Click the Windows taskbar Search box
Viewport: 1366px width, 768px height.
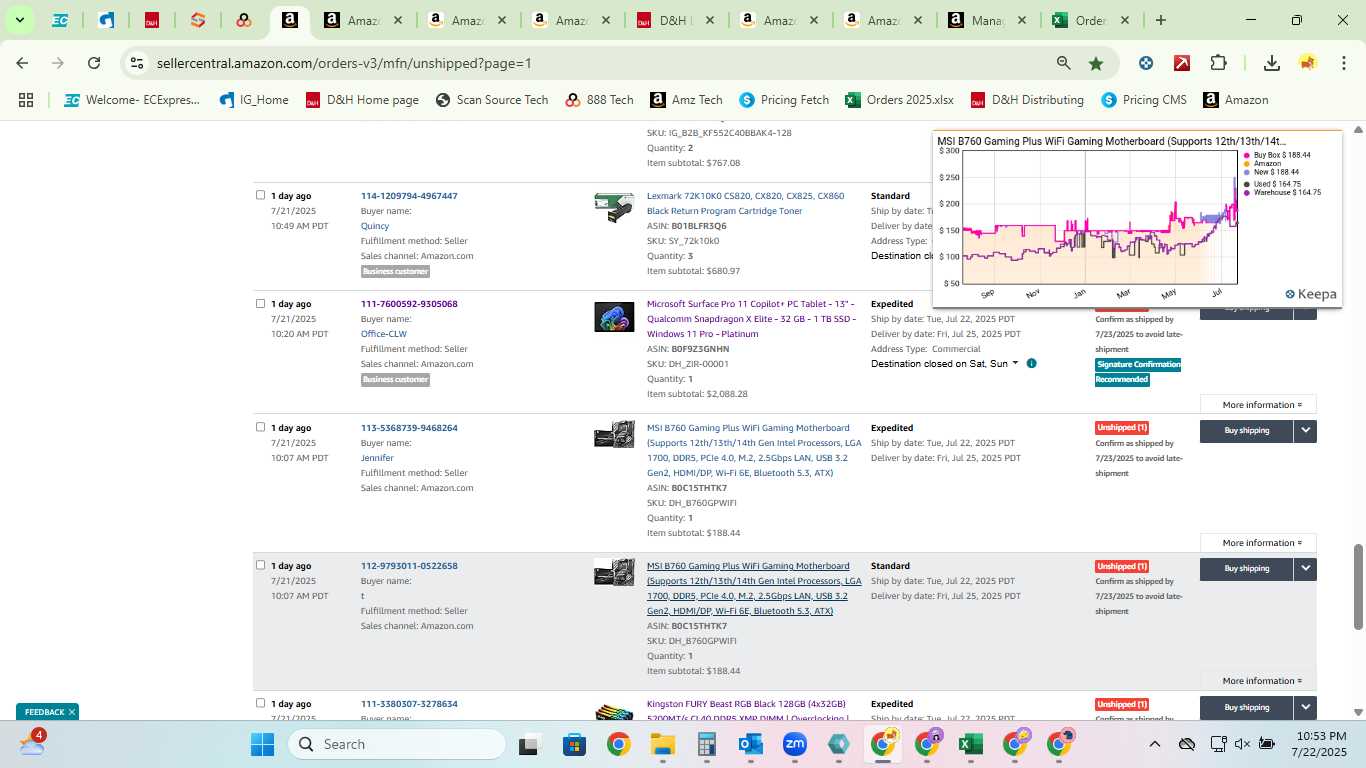pyautogui.click(x=397, y=744)
